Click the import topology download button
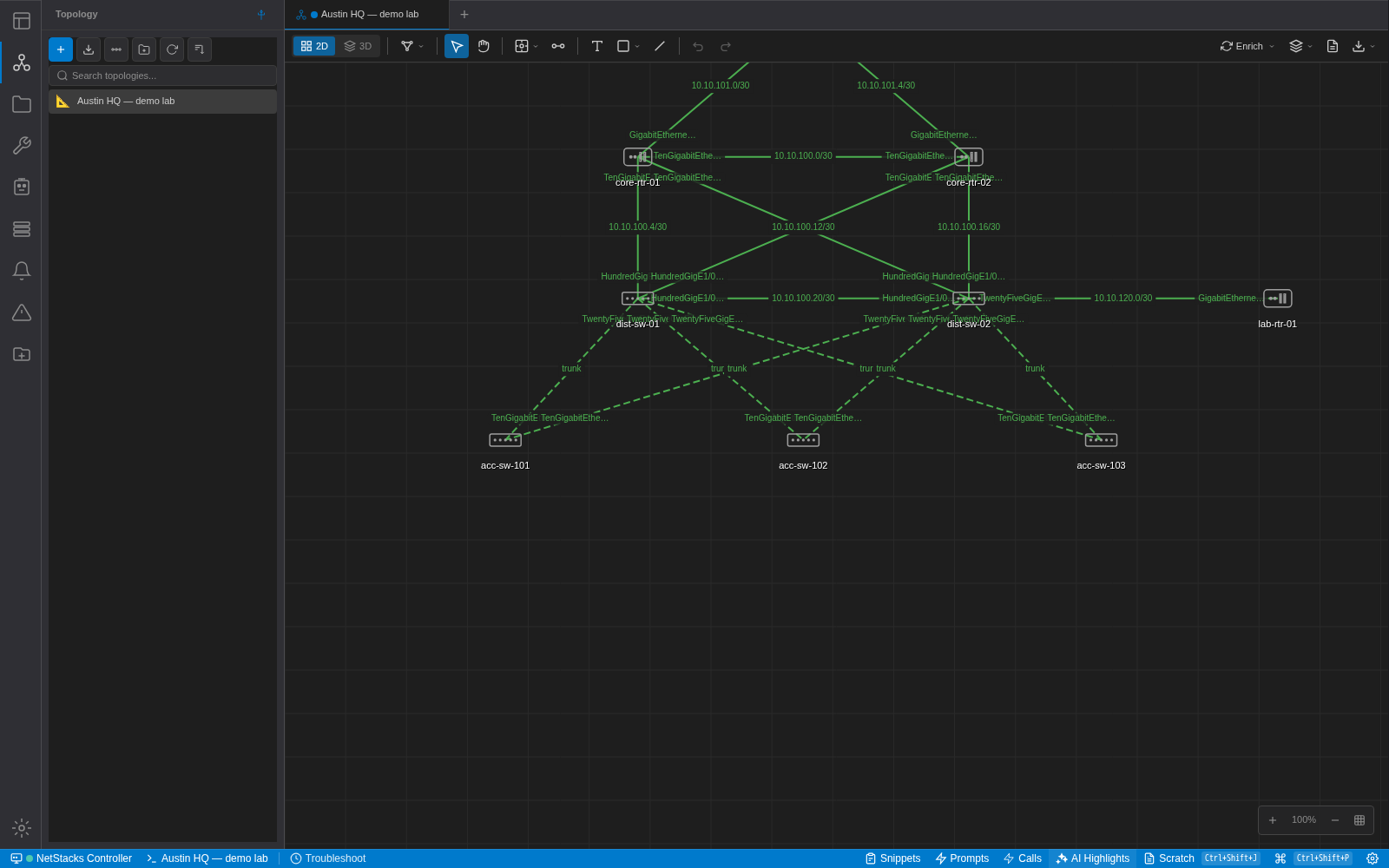 [89, 49]
